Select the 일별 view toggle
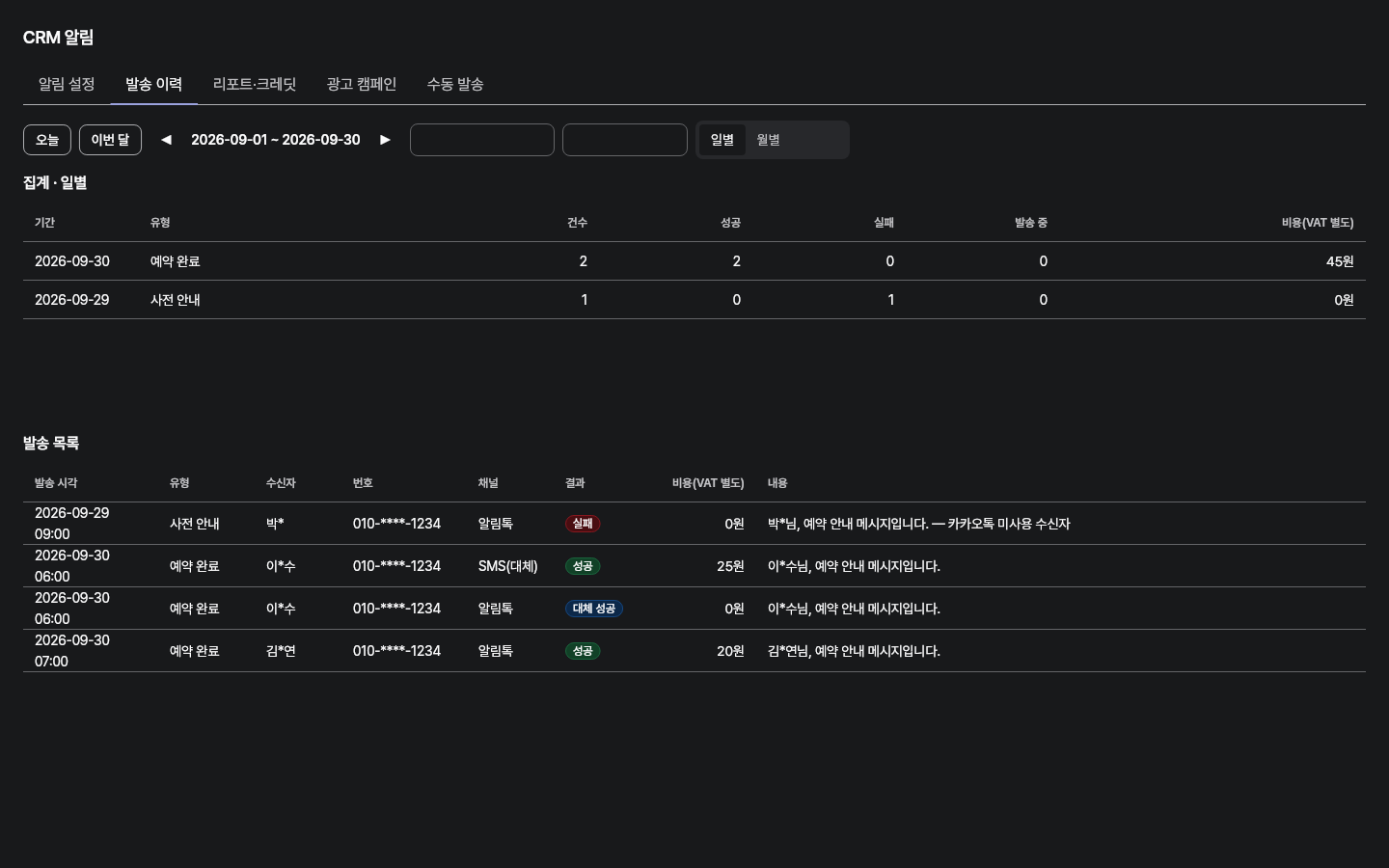This screenshot has height=868, width=1389. coord(722,140)
